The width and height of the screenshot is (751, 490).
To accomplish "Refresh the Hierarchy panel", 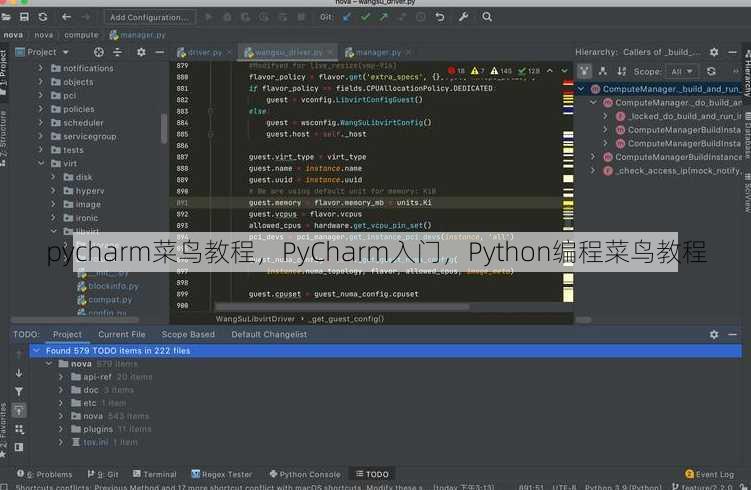I will (711, 71).
